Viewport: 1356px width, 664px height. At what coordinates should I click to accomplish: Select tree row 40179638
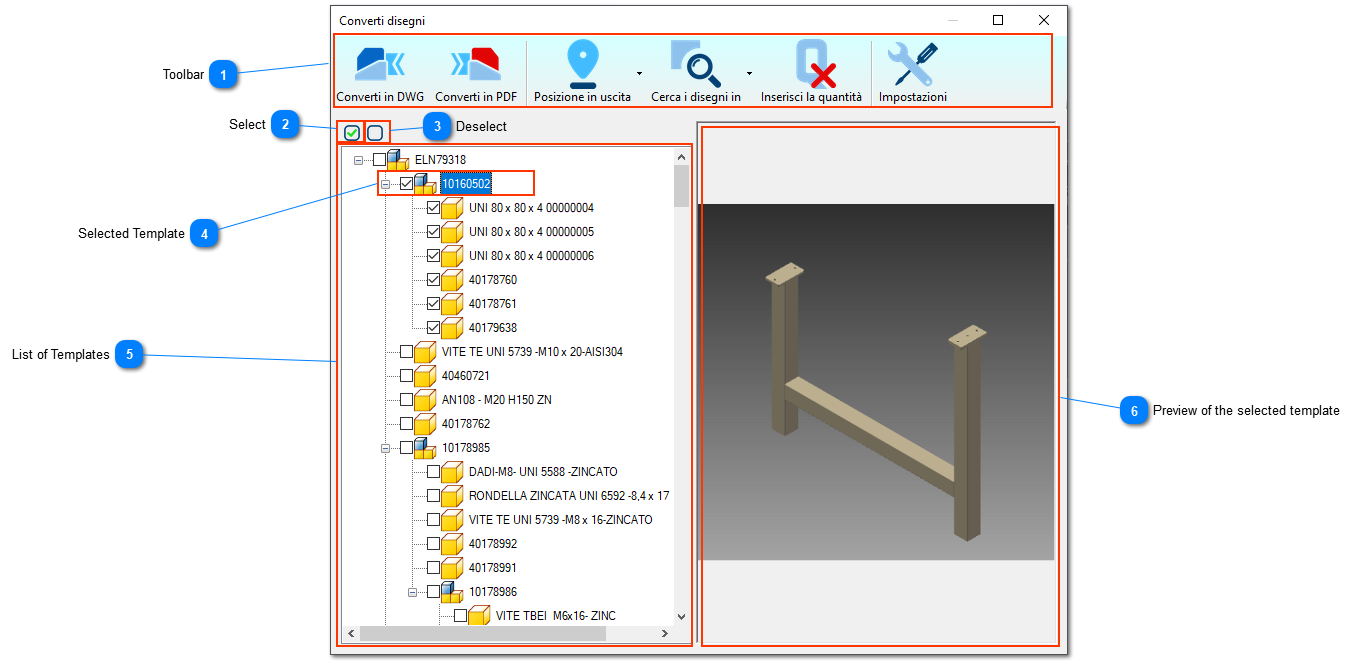pos(493,328)
